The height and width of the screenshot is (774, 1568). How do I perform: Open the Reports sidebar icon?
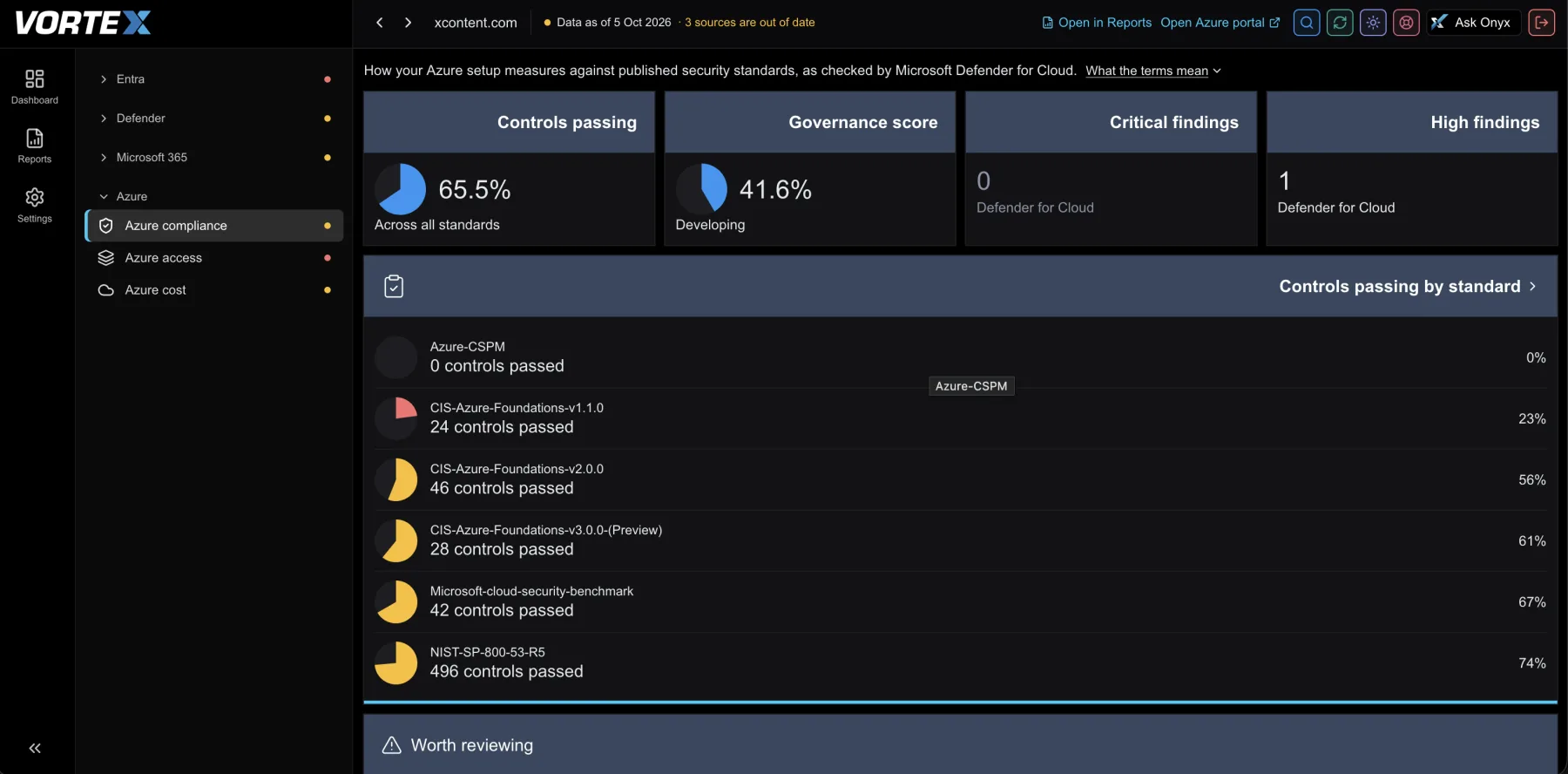point(35,146)
